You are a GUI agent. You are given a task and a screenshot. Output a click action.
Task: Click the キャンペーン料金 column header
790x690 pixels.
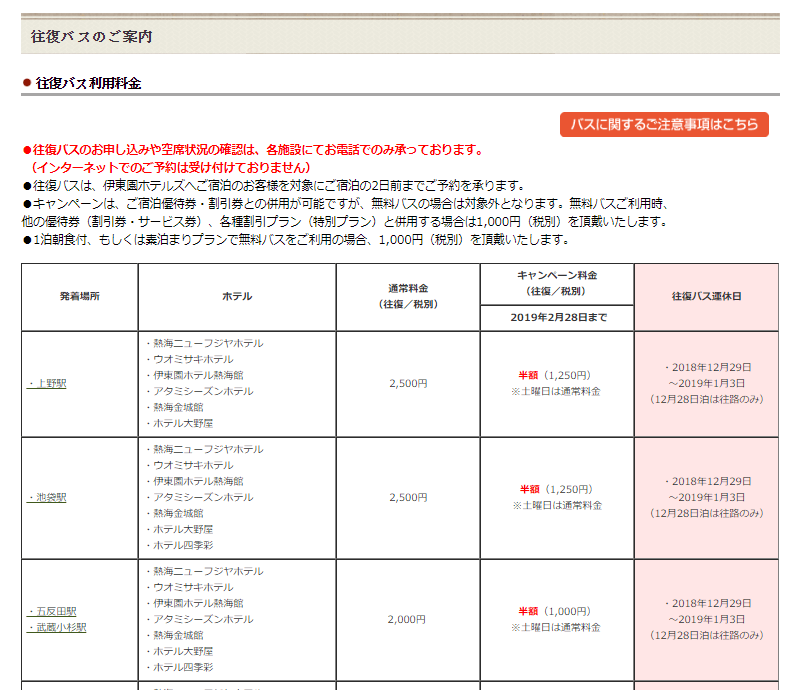pos(557,283)
